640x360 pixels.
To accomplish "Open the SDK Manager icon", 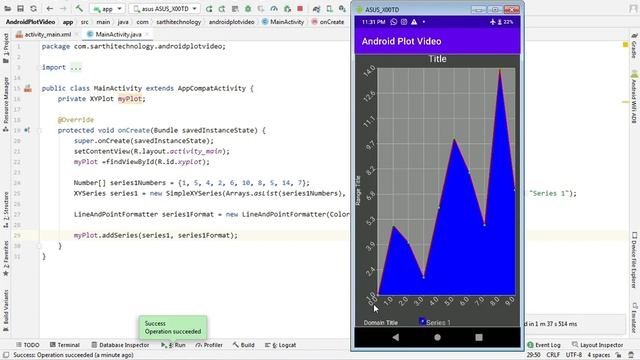I will tap(342, 9).
